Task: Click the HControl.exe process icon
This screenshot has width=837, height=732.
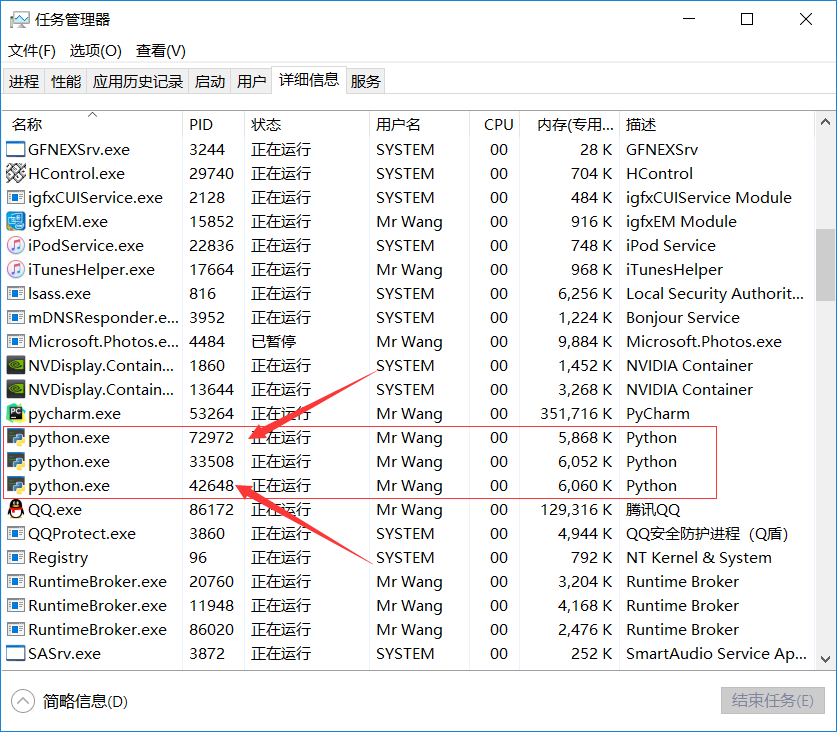Action: (15, 174)
